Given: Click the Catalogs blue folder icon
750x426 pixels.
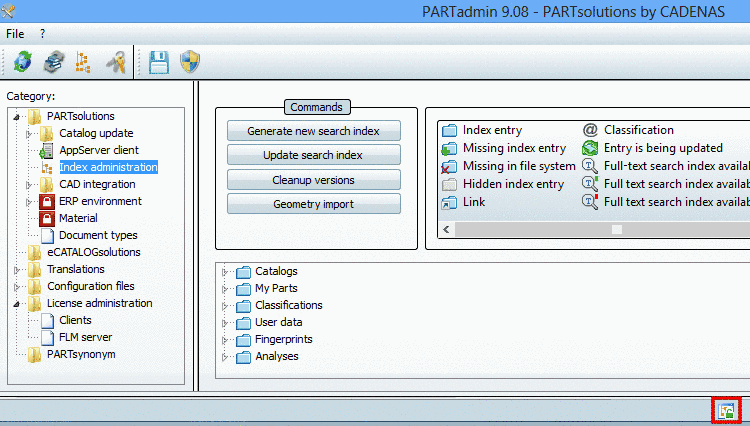Looking at the screenshot, I should [243, 272].
